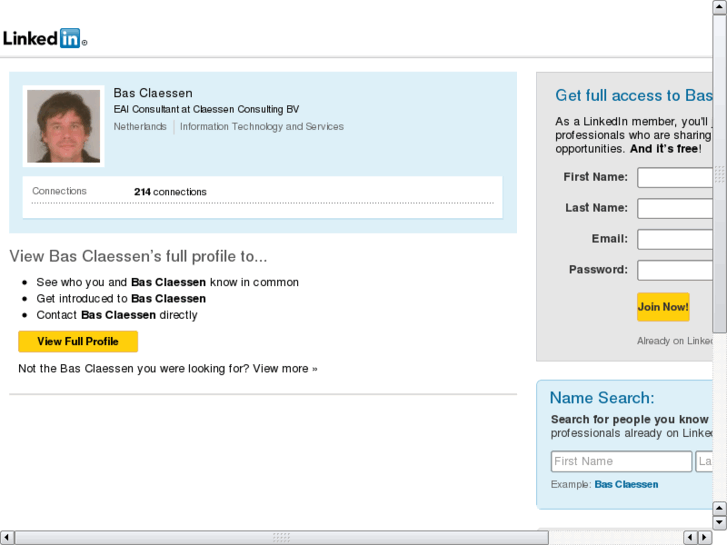Click the 'Already on LinkedIn' link
Screen dimensions: 727x545
pyautogui.click(x=676, y=341)
